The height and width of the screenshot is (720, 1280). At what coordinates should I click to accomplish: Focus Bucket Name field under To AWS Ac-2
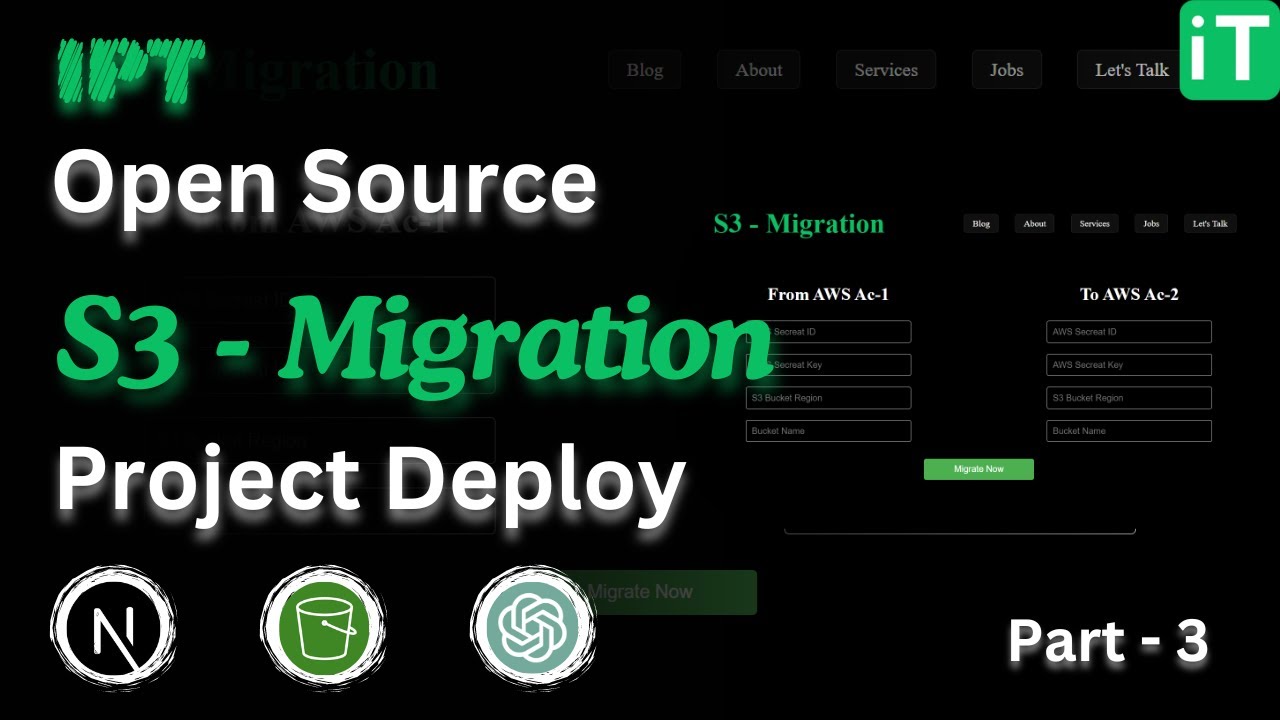pyautogui.click(x=1129, y=431)
